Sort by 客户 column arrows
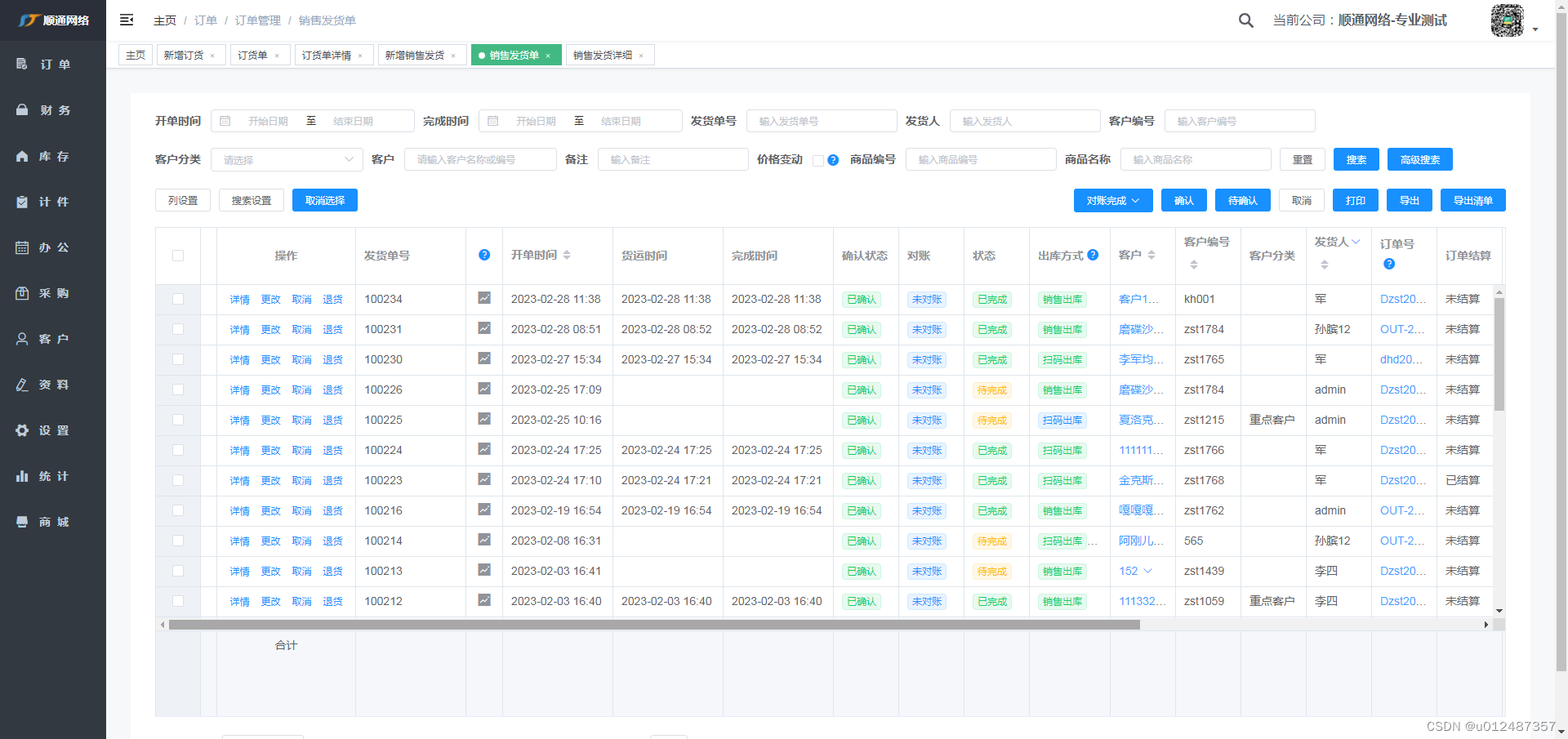The image size is (1568, 739). [1151, 256]
